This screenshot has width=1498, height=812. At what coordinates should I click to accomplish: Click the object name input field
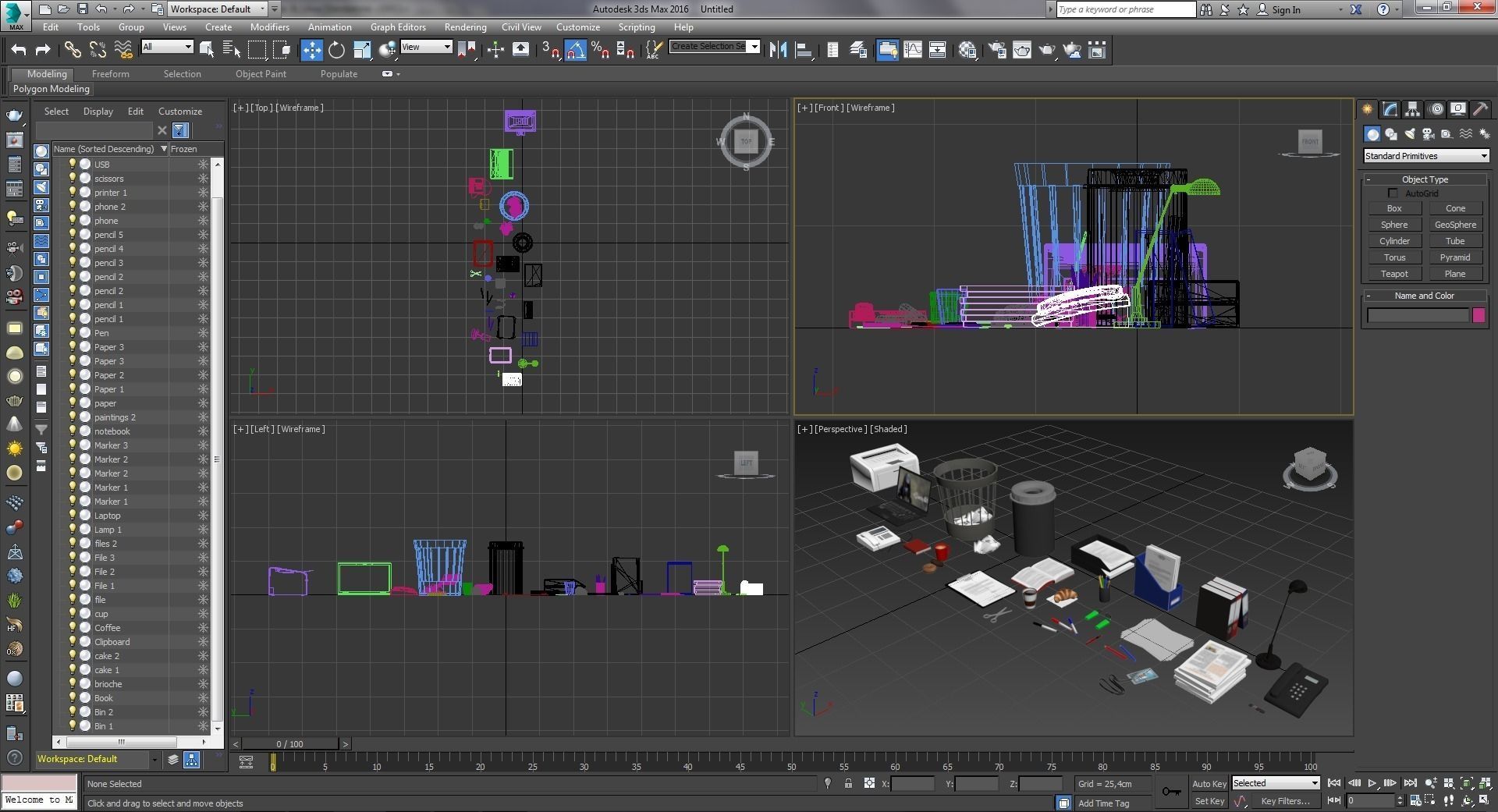(x=1418, y=315)
